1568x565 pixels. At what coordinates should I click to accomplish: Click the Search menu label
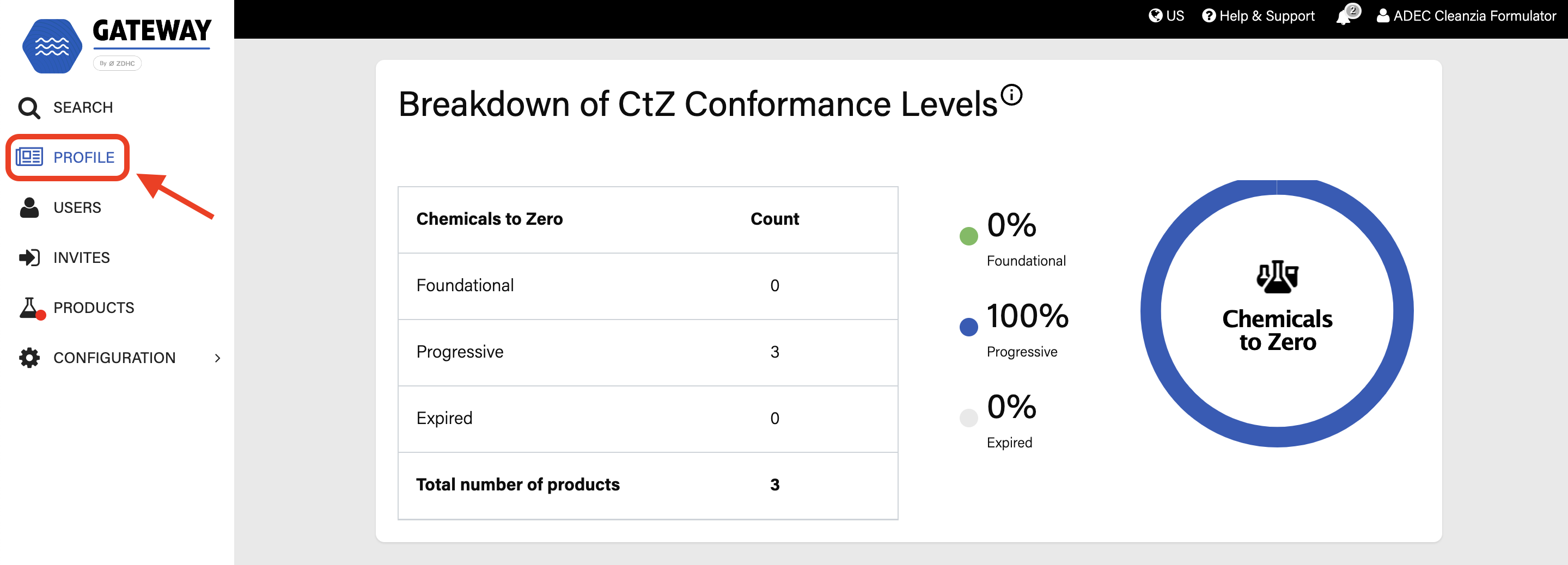pyautogui.click(x=83, y=108)
